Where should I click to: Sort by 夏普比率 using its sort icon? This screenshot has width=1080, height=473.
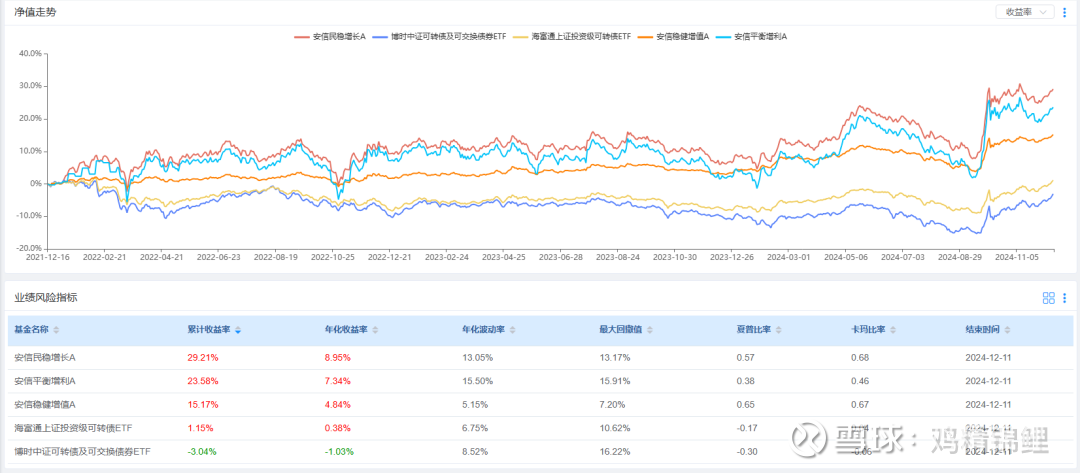[x=778, y=330]
